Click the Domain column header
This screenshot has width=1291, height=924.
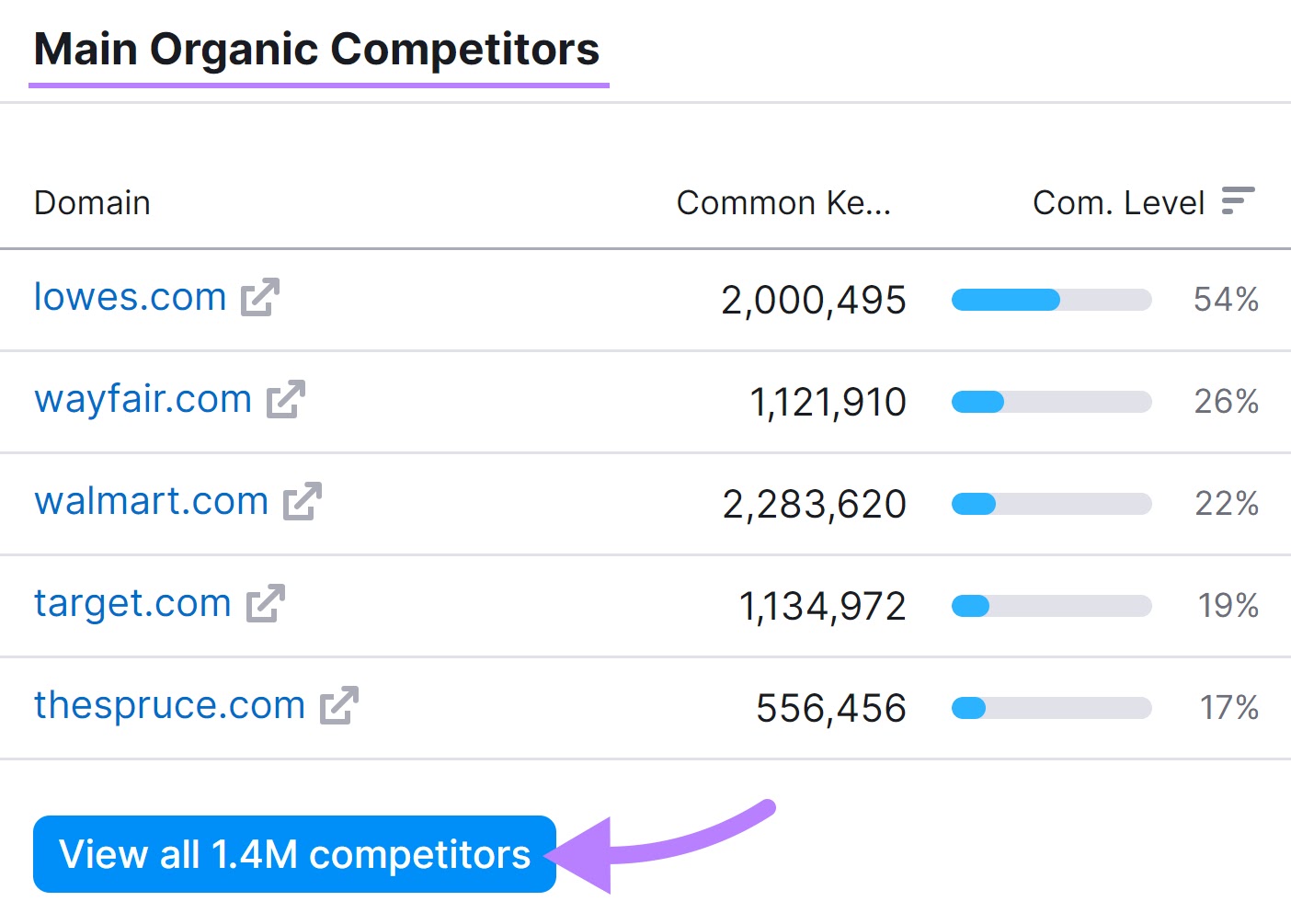92,202
